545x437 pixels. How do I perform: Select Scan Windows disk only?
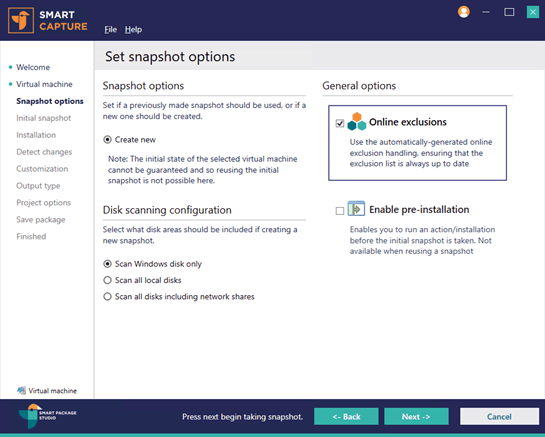pyautogui.click(x=107, y=264)
